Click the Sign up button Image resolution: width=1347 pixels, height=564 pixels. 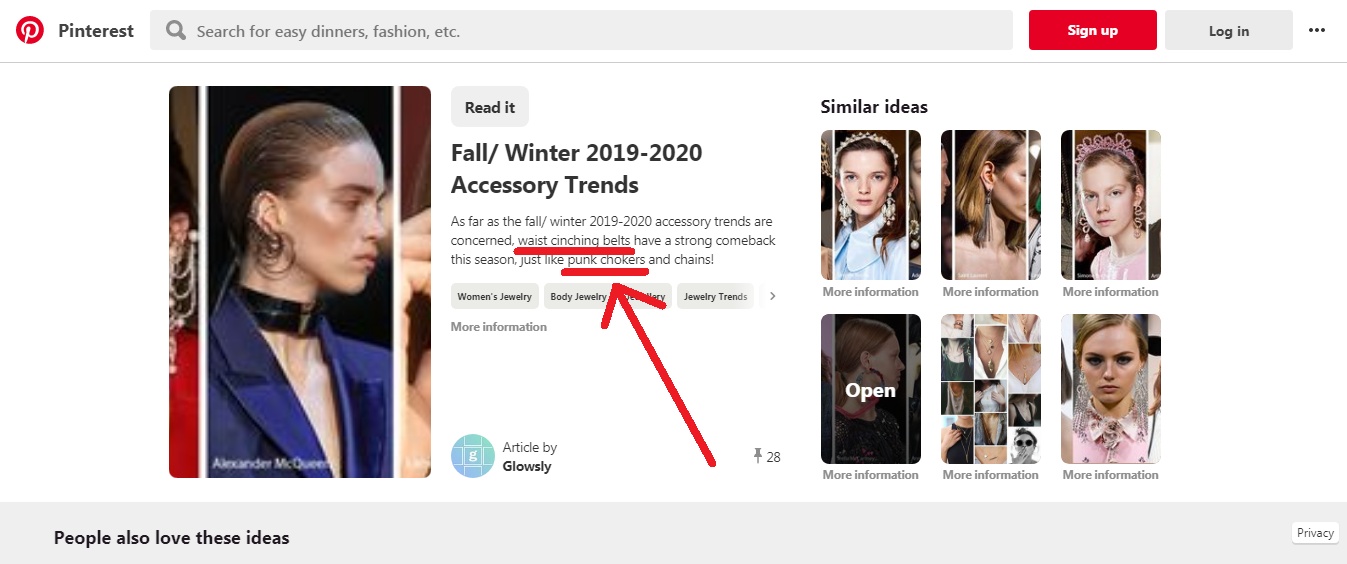click(x=1092, y=31)
